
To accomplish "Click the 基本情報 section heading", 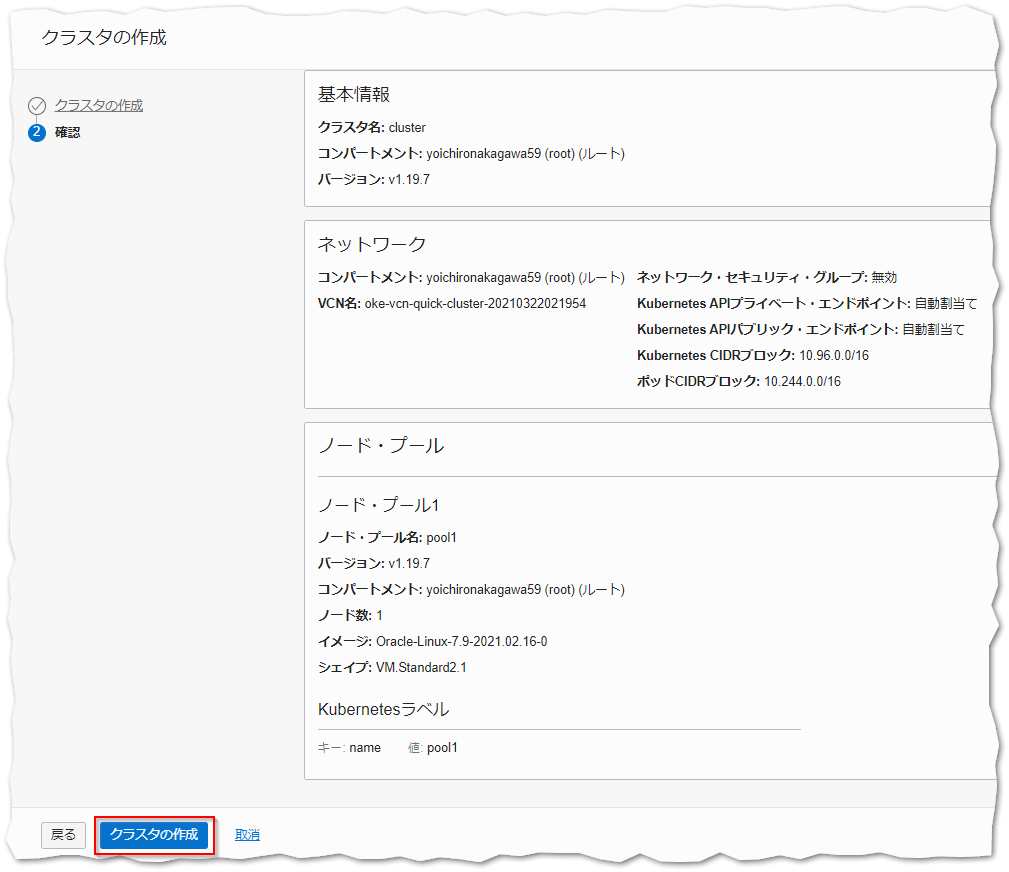I will pyautogui.click(x=353, y=94).
